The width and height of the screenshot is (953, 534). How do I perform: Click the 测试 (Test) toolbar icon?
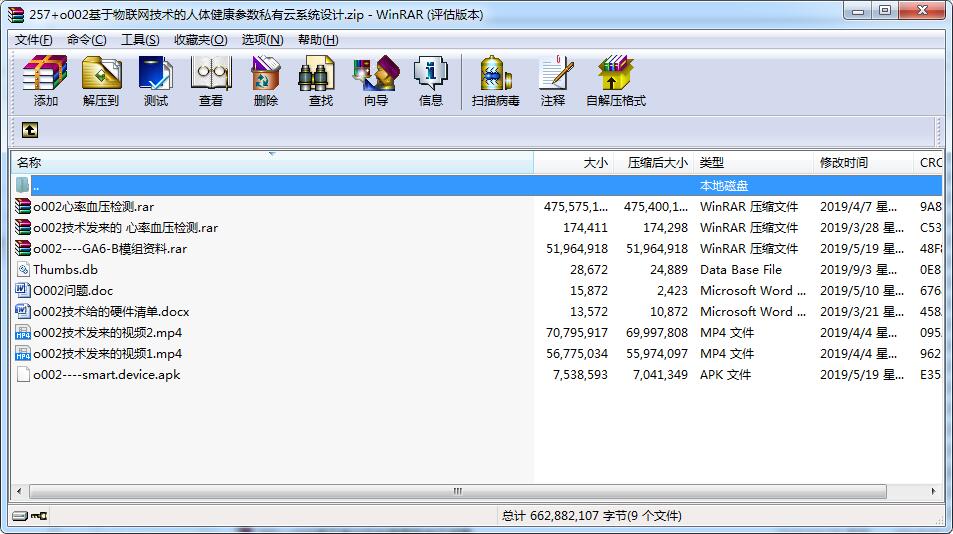pos(156,81)
